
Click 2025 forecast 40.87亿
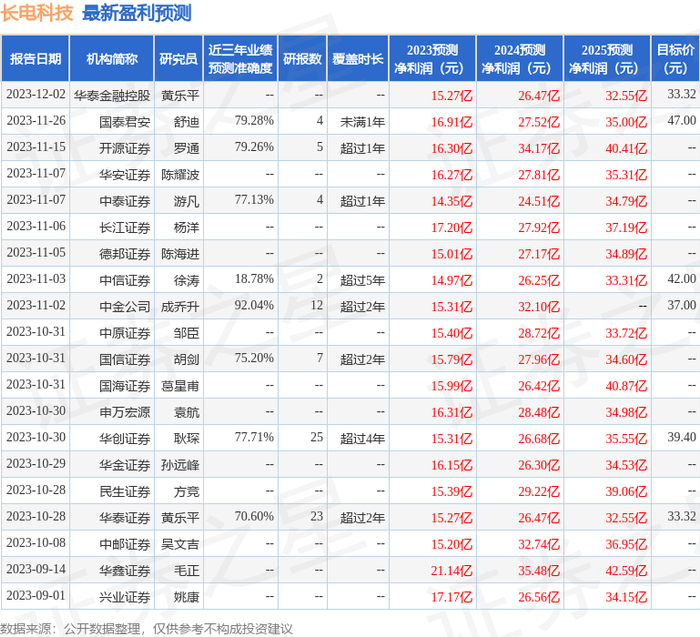click(x=626, y=385)
